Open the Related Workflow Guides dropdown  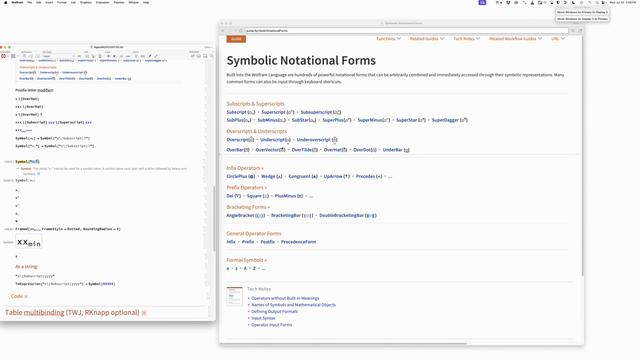(515, 39)
